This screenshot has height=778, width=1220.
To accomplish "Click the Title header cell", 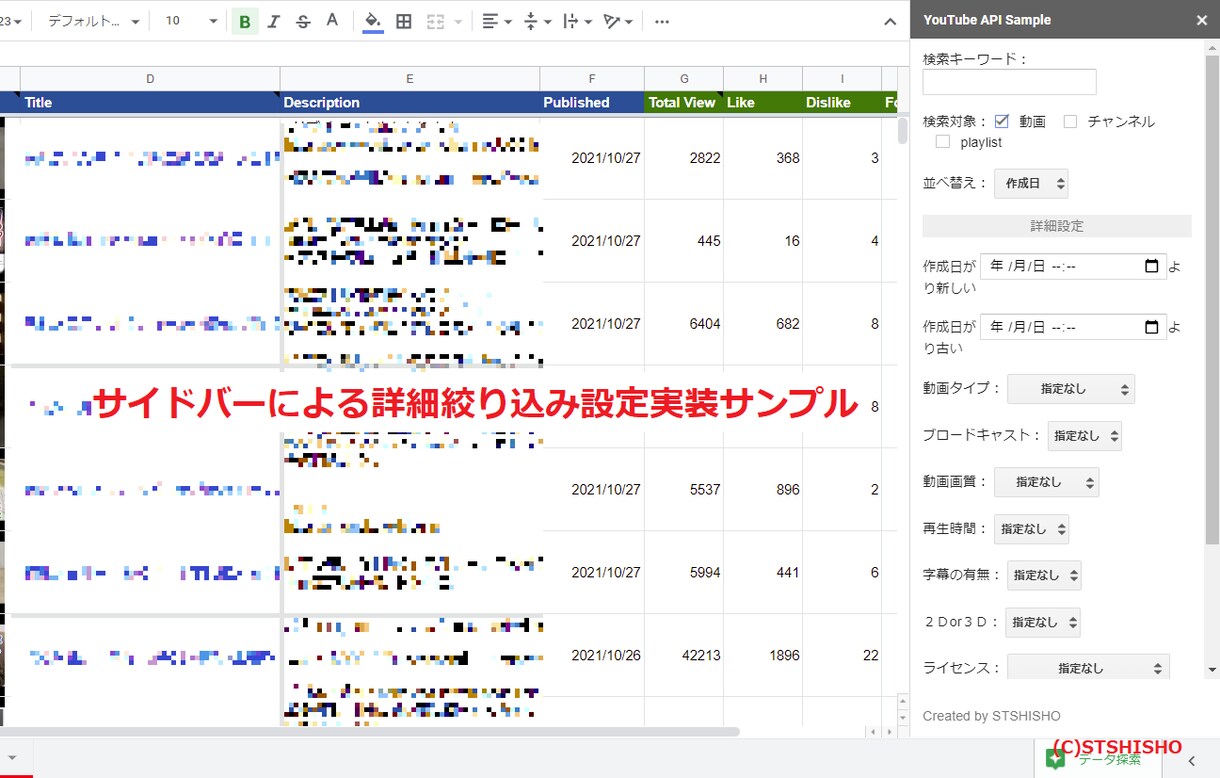I will [150, 102].
